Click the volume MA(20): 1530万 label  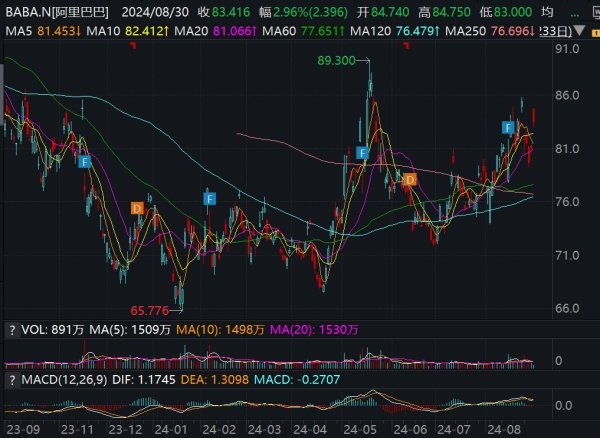coord(314,330)
